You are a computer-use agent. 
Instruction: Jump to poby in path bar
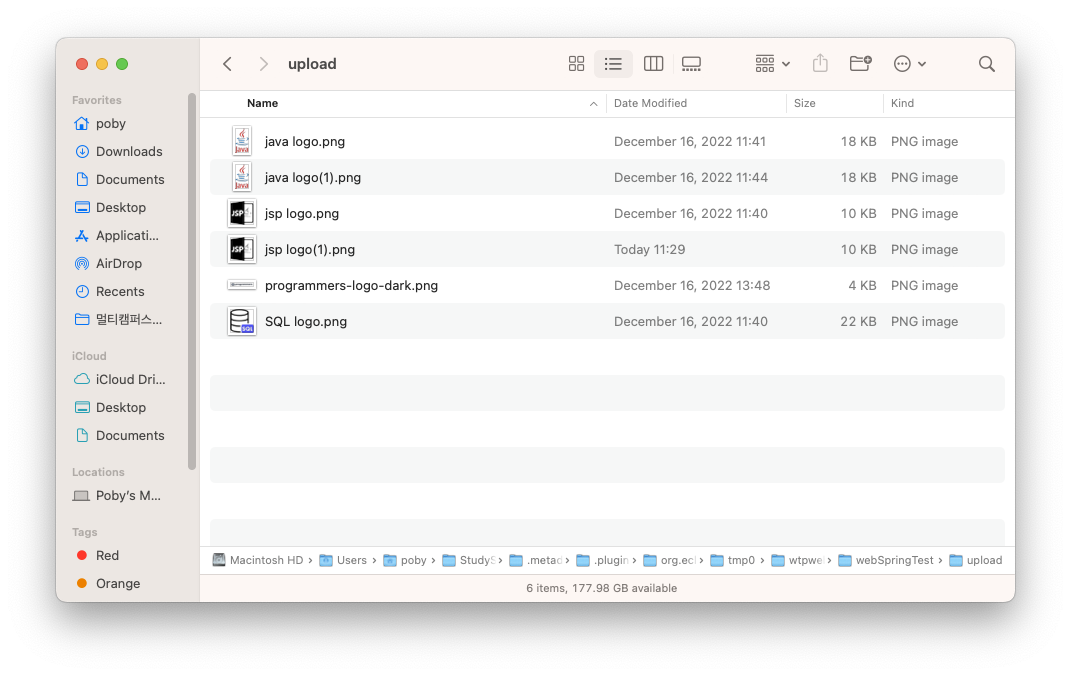(405, 561)
